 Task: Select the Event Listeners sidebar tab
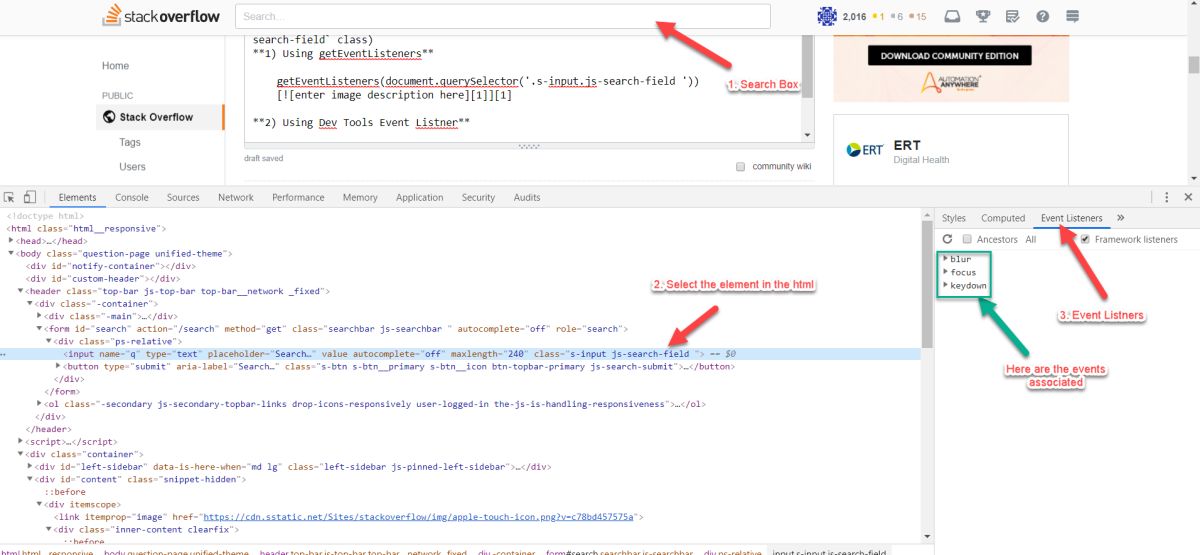pyautogui.click(x=1071, y=217)
